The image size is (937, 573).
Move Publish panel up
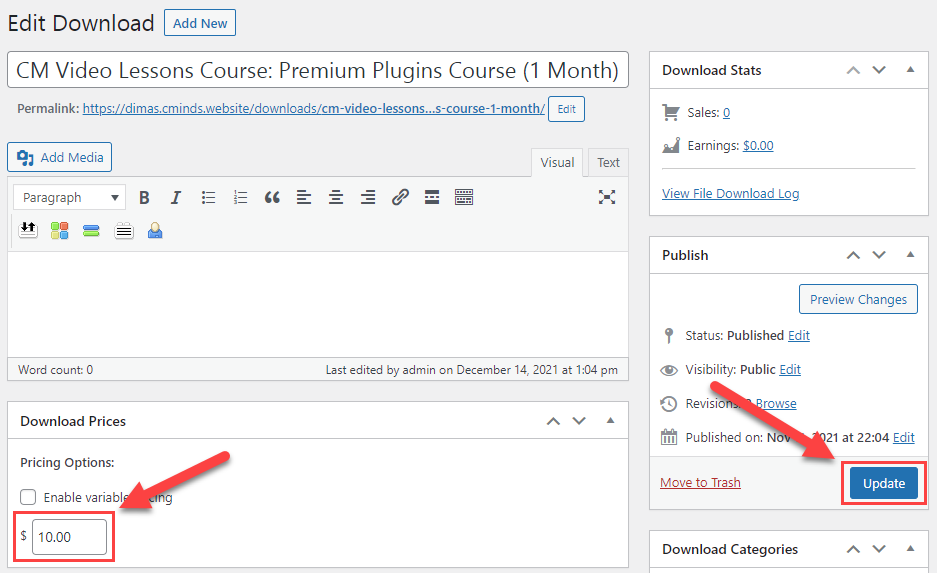pos(853,255)
